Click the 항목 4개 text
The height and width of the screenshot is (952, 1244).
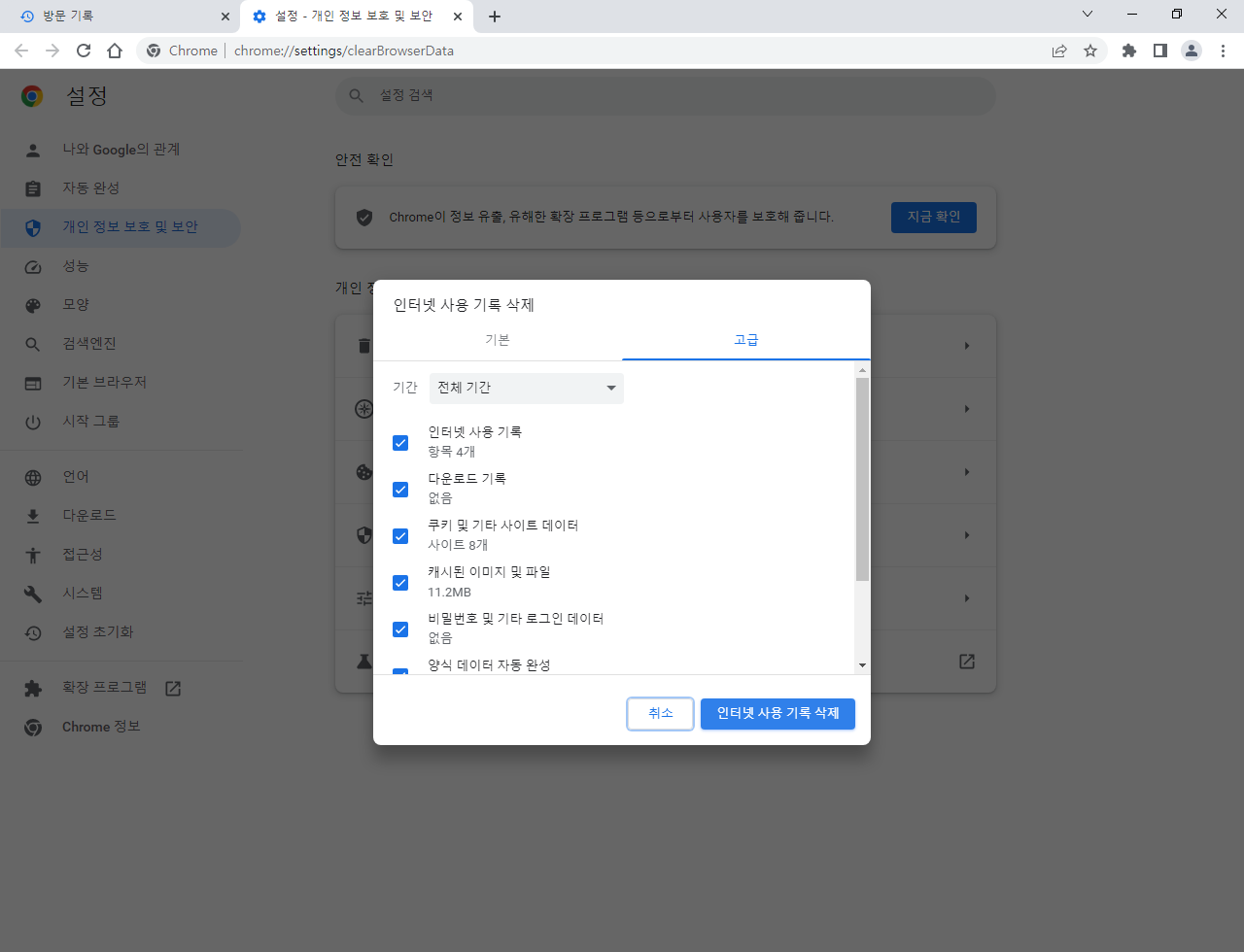pyautogui.click(x=451, y=452)
